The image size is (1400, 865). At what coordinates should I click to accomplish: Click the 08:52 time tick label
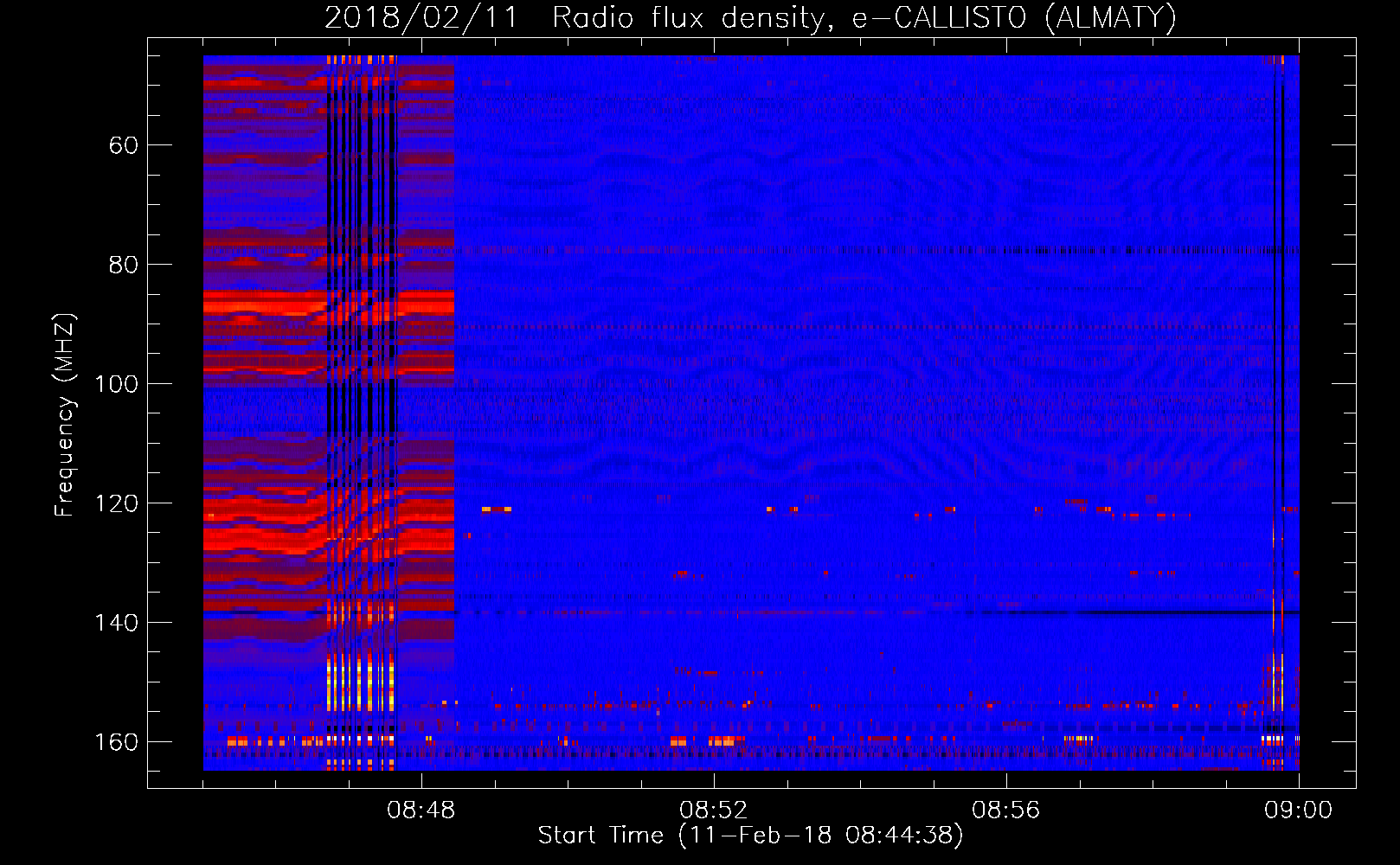tap(714, 811)
